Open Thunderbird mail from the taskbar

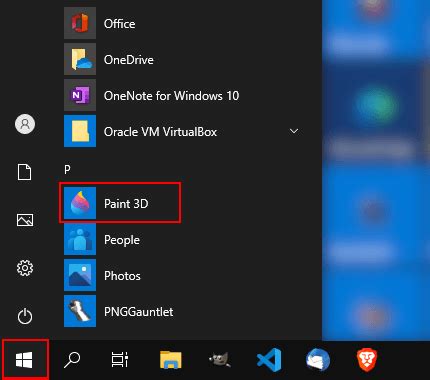pyautogui.click(x=318, y=360)
